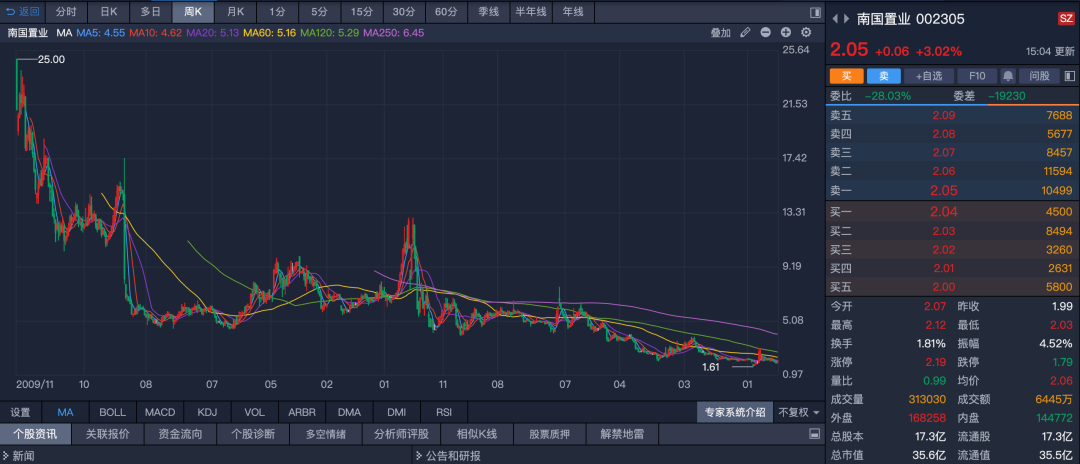Go to previous stock with left arrow
The image size is (1080, 464).
click(835, 19)
